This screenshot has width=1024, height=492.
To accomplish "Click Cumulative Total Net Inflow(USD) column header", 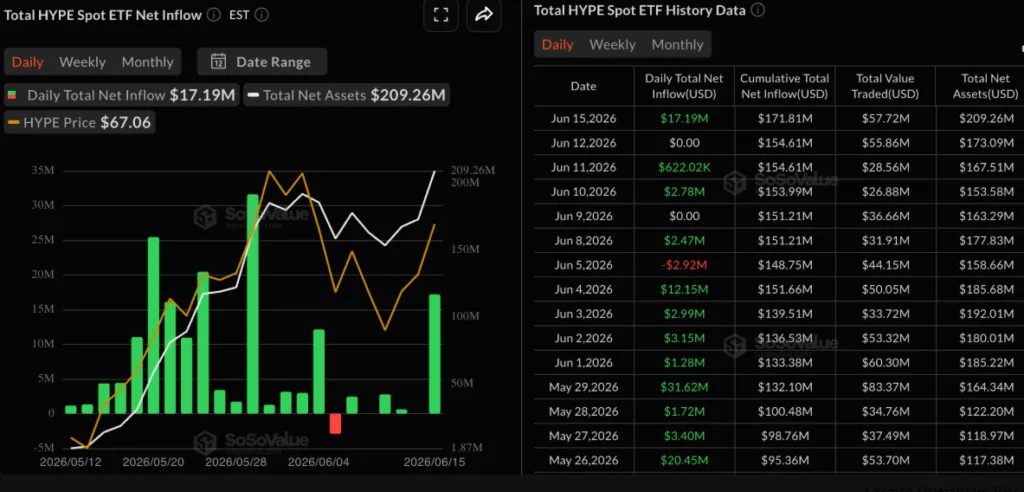I will coord(784,86).
